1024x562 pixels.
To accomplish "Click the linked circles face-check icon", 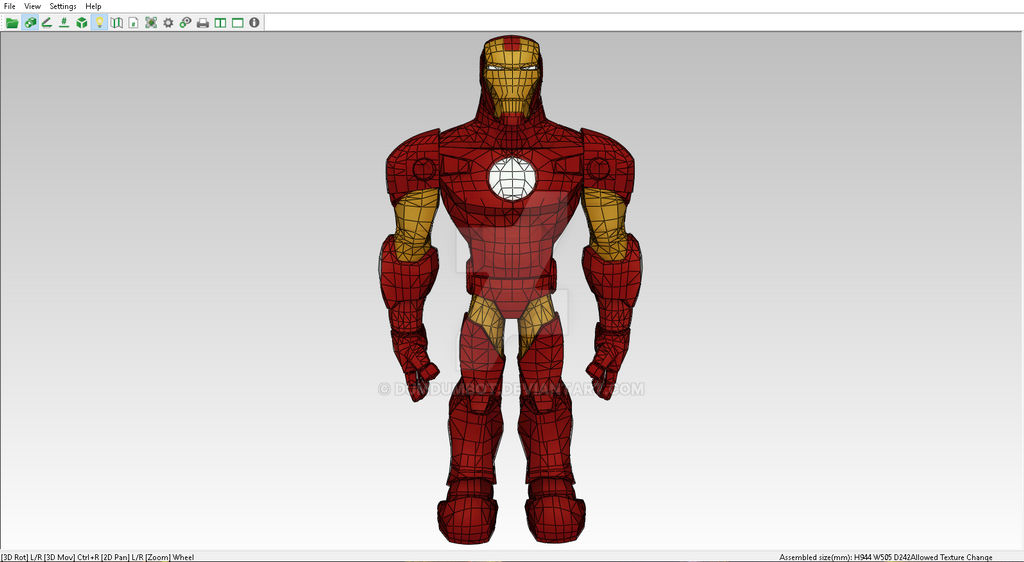I will click(x=185, y=23).
